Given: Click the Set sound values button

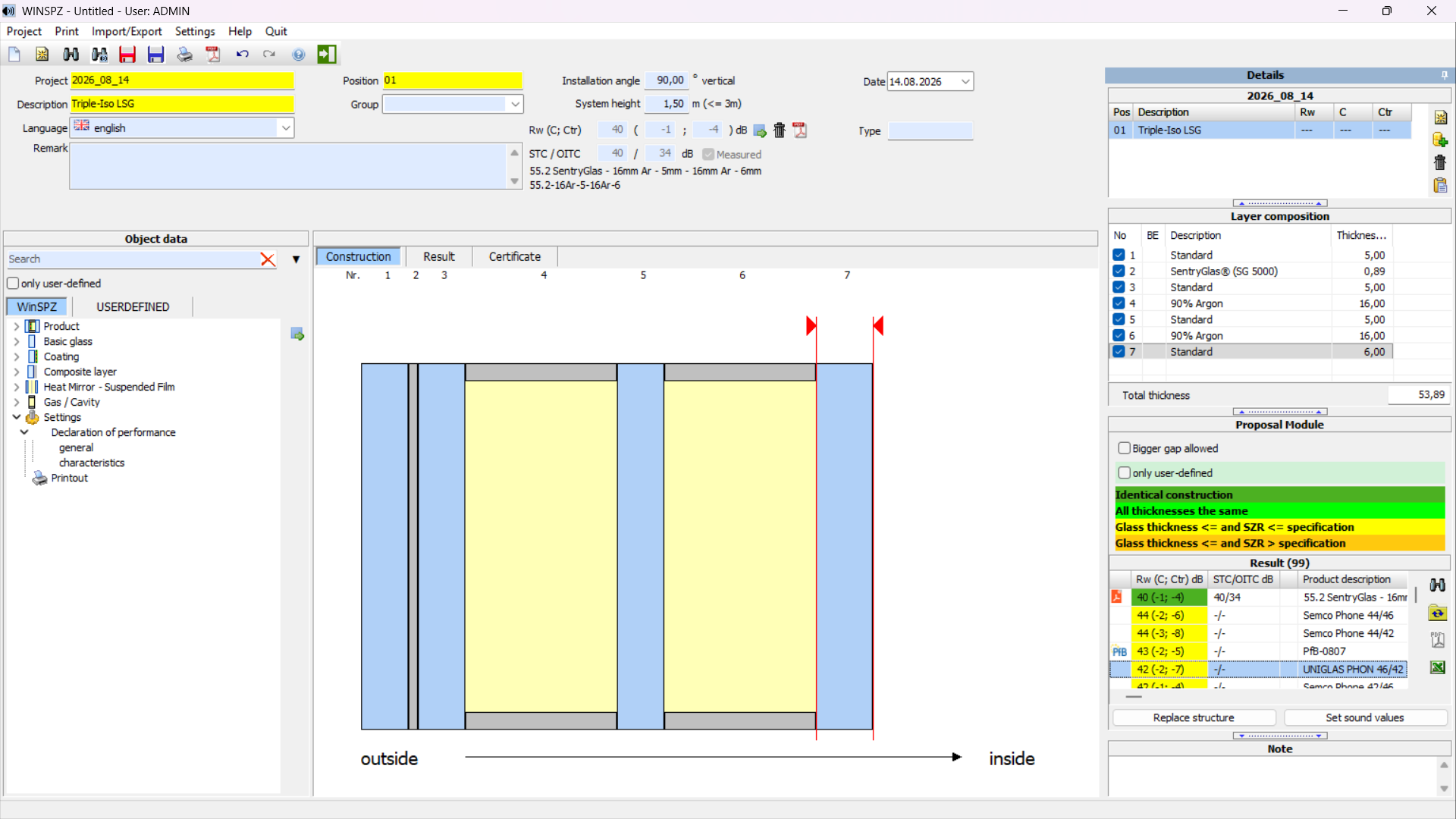Looking at the screenshot, I should click(1364, 718).
